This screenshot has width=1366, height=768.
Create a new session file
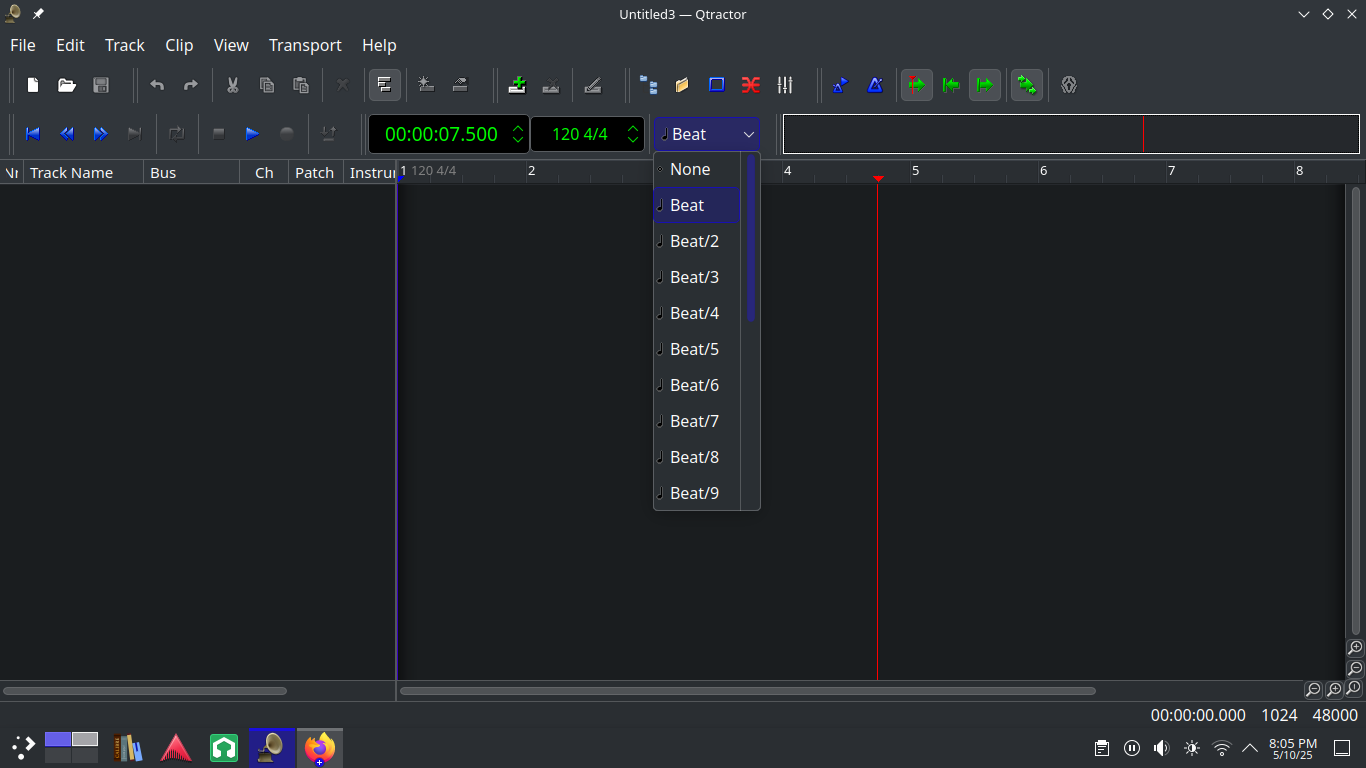tap(33, 85)
